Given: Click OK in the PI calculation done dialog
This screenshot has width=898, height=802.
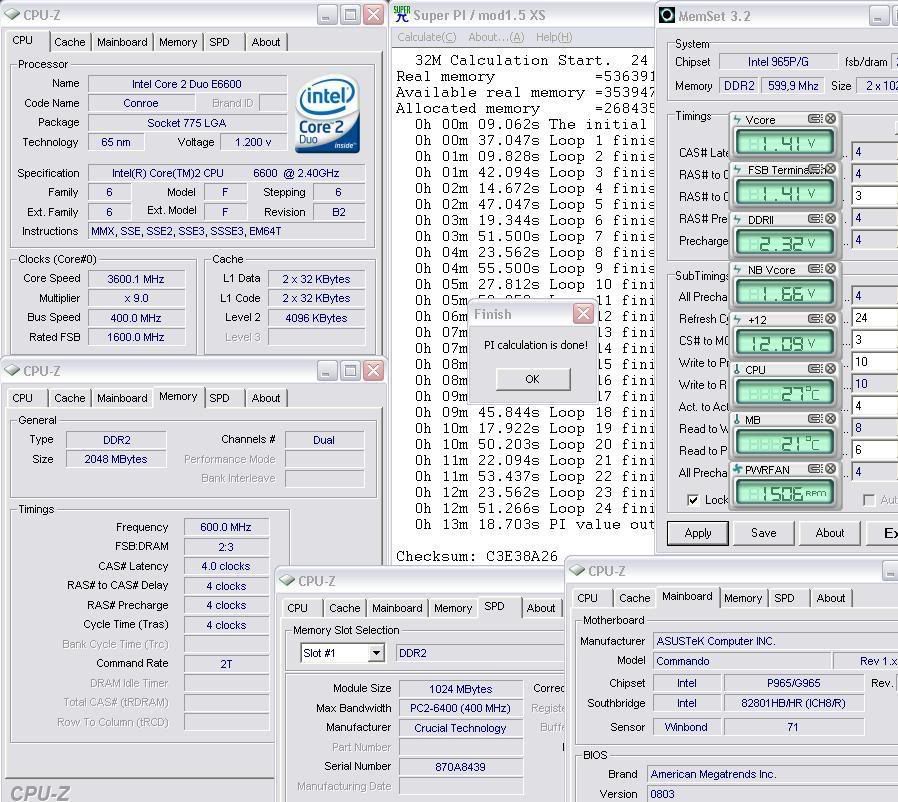Looking at the screenshot, I should pyautogui.click(x=533, y=379).
